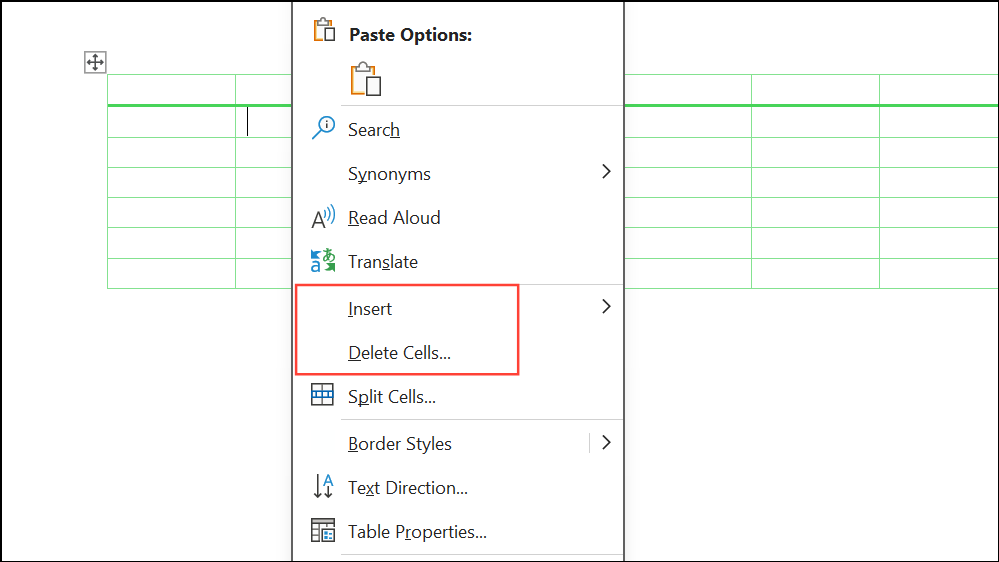Click the Table Properties icon
Screen dimensions: 999x562
pyautogui.click(x=323, y=530)
